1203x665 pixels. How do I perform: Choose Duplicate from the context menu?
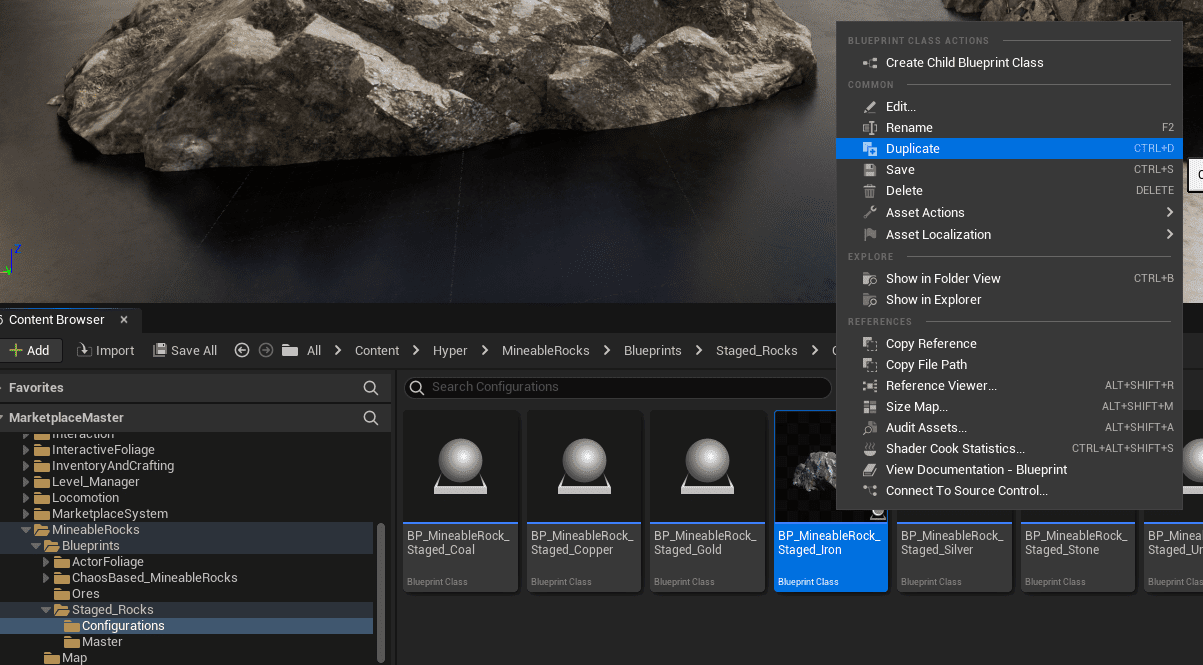click(1009, 149)
